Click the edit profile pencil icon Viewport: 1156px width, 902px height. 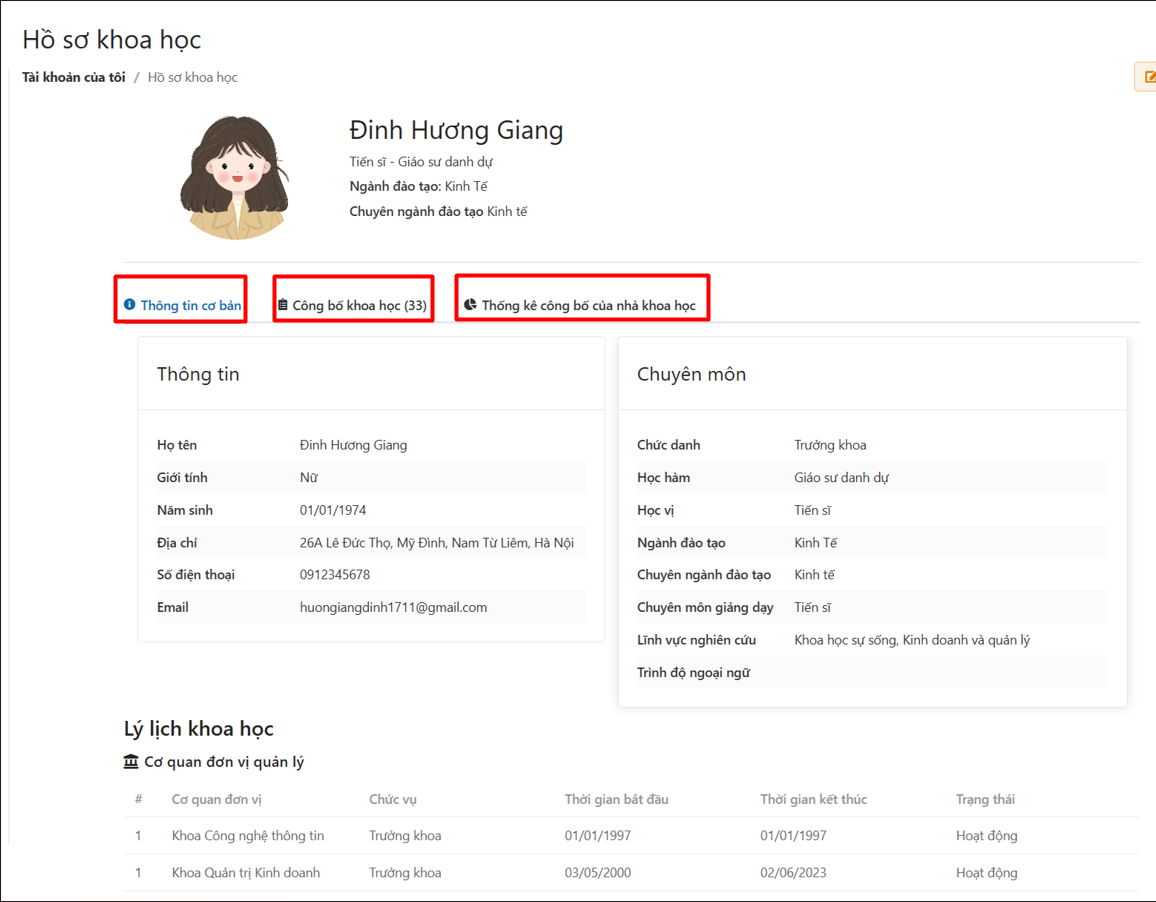[x=1148, y=76]
